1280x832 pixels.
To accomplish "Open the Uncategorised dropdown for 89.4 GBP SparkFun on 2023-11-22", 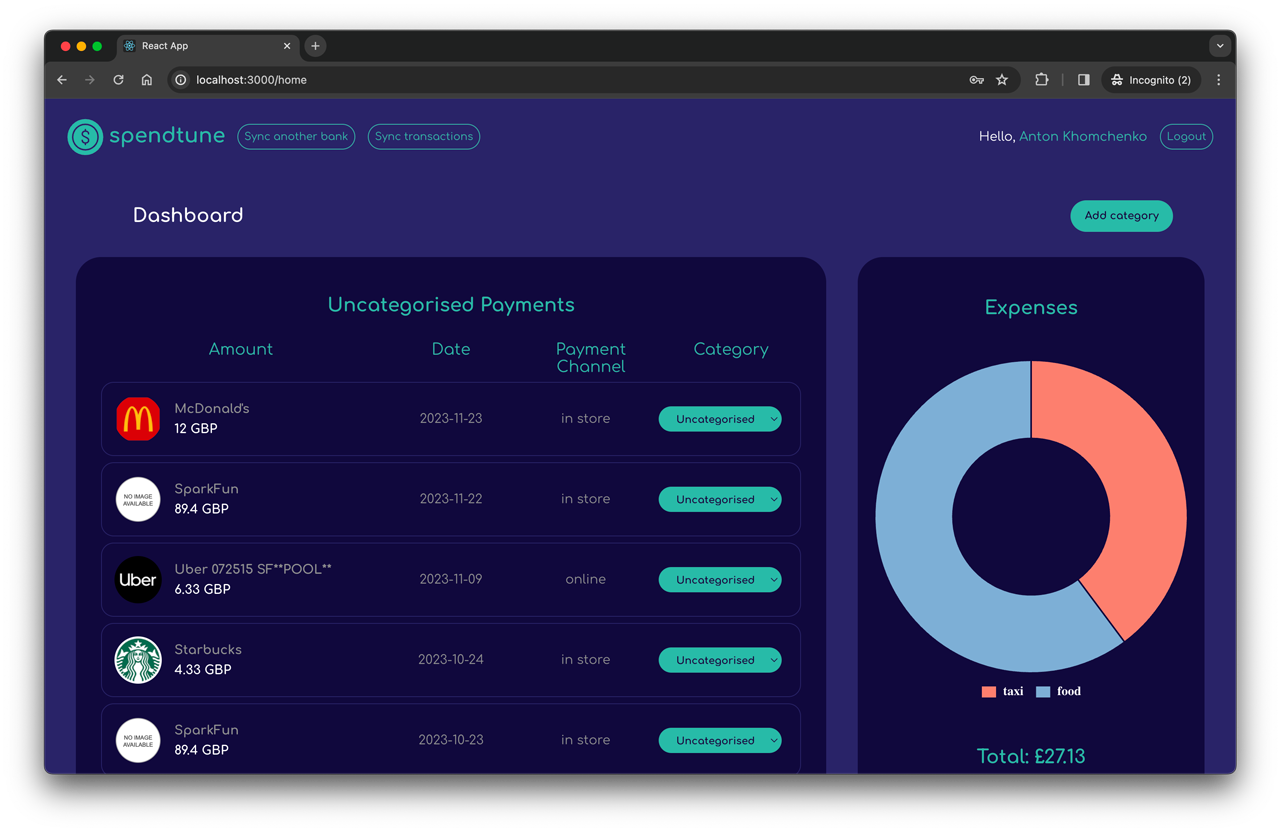I will tap(720, 499).
